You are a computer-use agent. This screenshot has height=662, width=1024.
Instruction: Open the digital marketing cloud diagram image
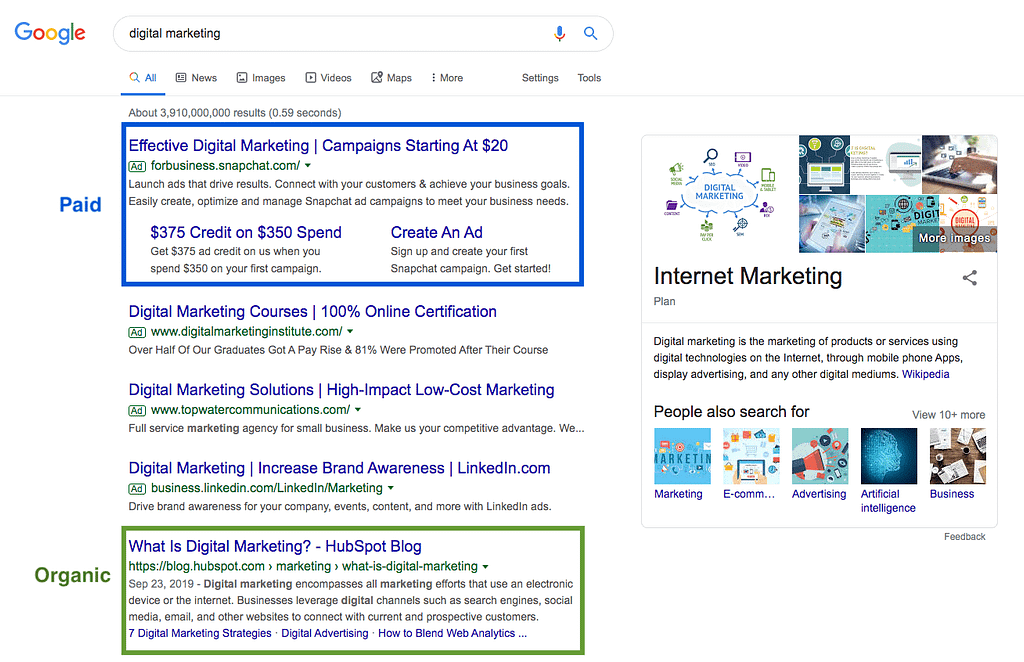point(720,194)
